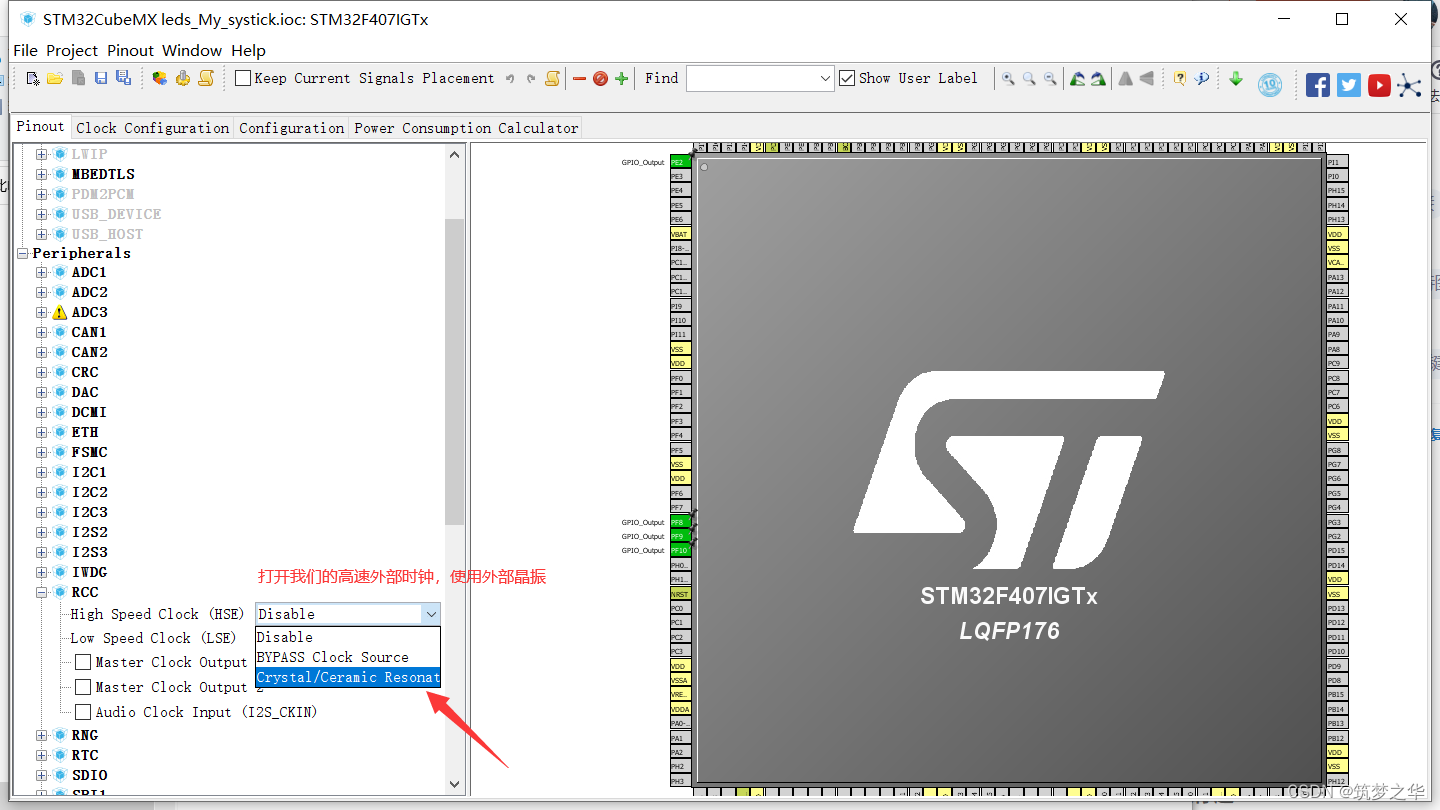Expand the ADC1 tree node
This screenshot has height=810, width=1440.
pyautogui.click(x=42, y=272)
